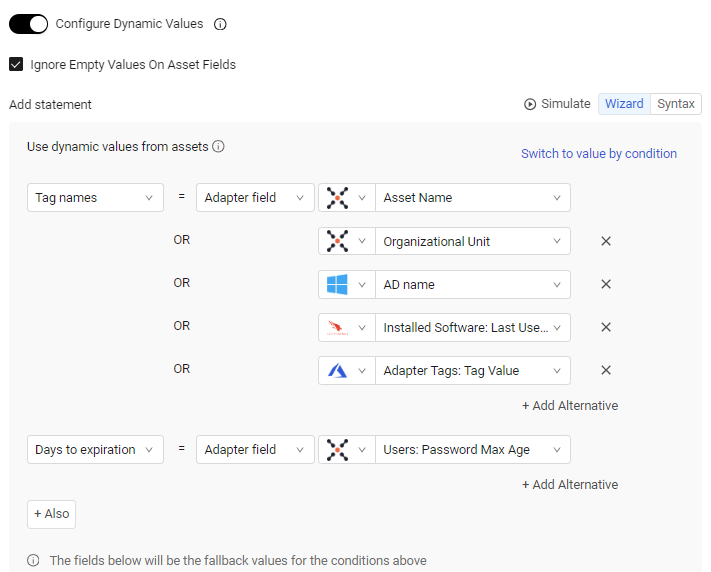
Task: Click the info icon next to dynamic values from assets
Action: point(218,146)
